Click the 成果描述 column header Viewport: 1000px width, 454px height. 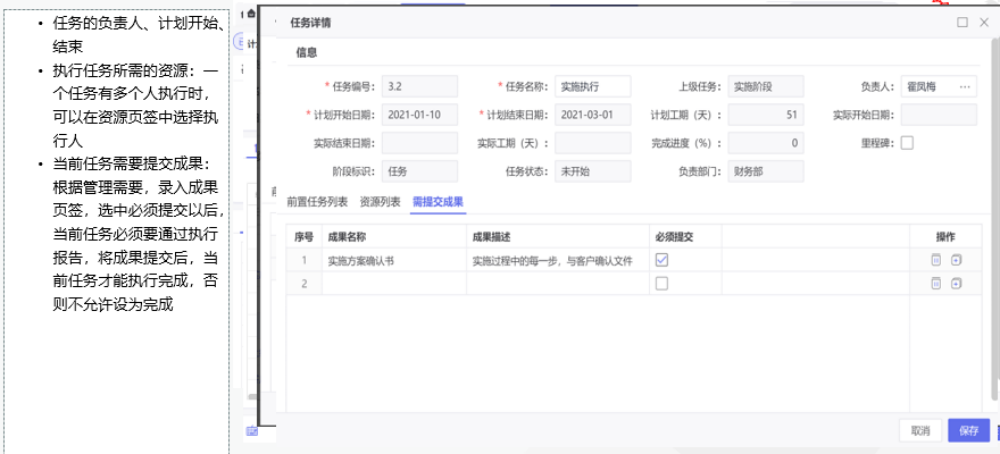[558, 237]
